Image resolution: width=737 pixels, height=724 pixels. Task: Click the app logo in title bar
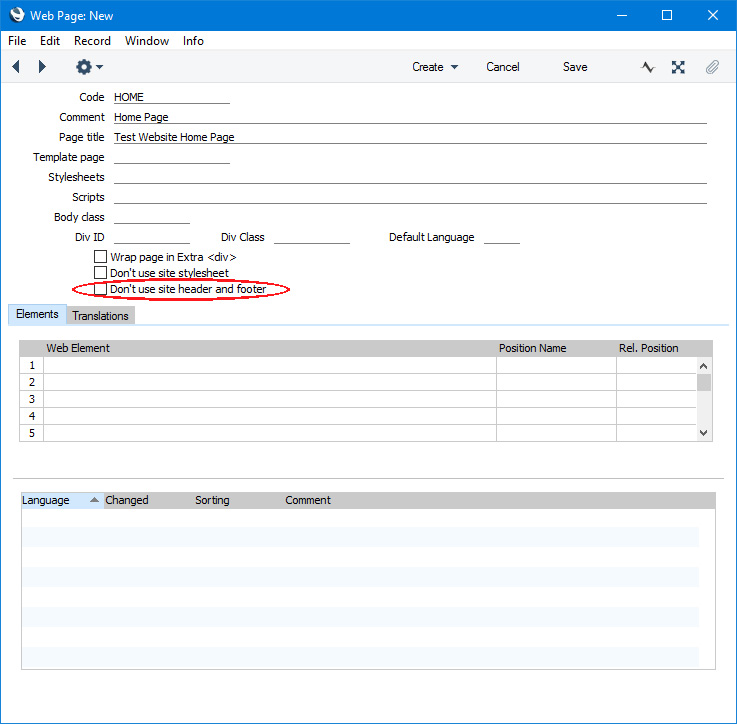tap(17, 15)
